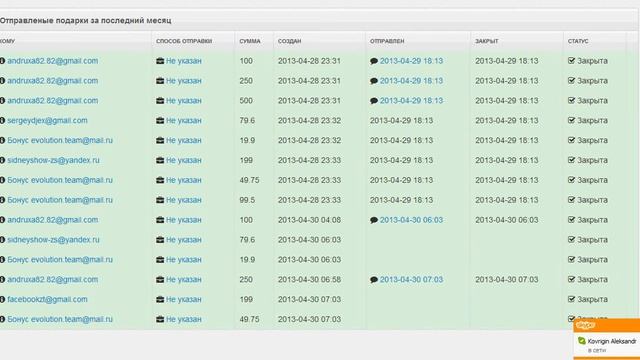Viewport: 640px width, 360px height.
Task: Open sent date link in the 500 sum row
Action: [x=411, y=100]
